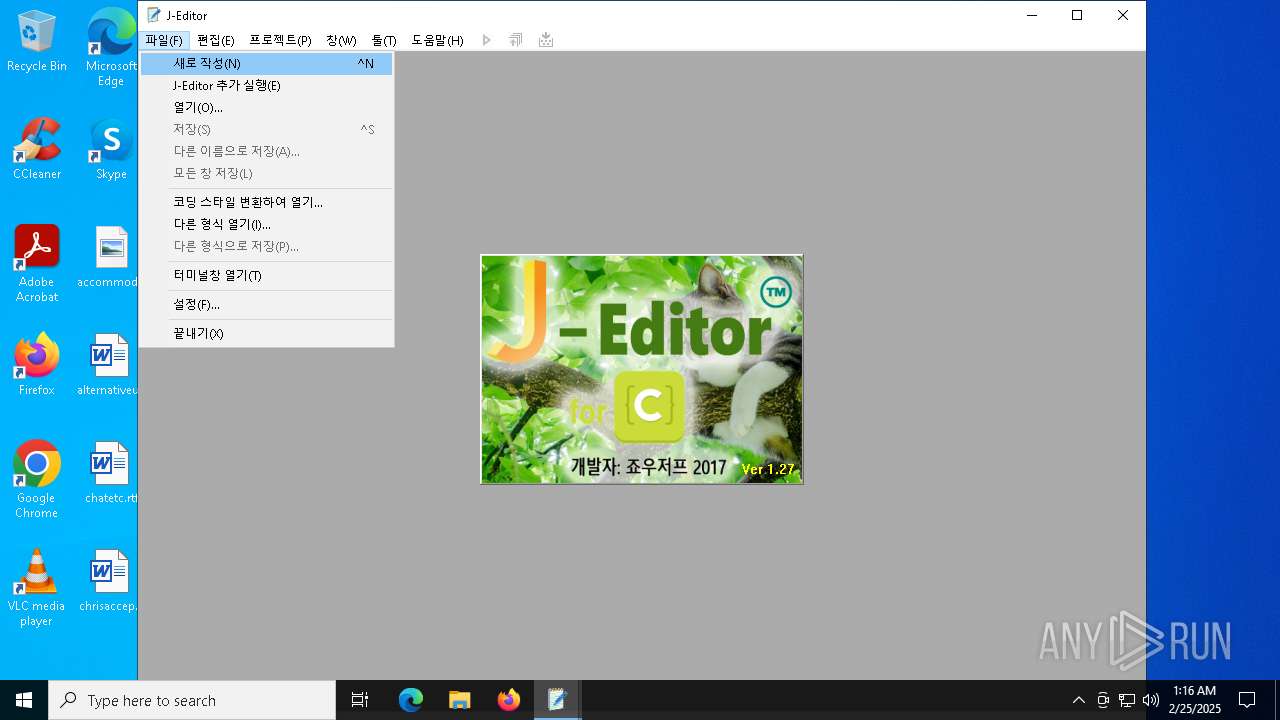
Task: Click the network icon in system tray
Action: pyautogui.click(x=1127, y=700)
